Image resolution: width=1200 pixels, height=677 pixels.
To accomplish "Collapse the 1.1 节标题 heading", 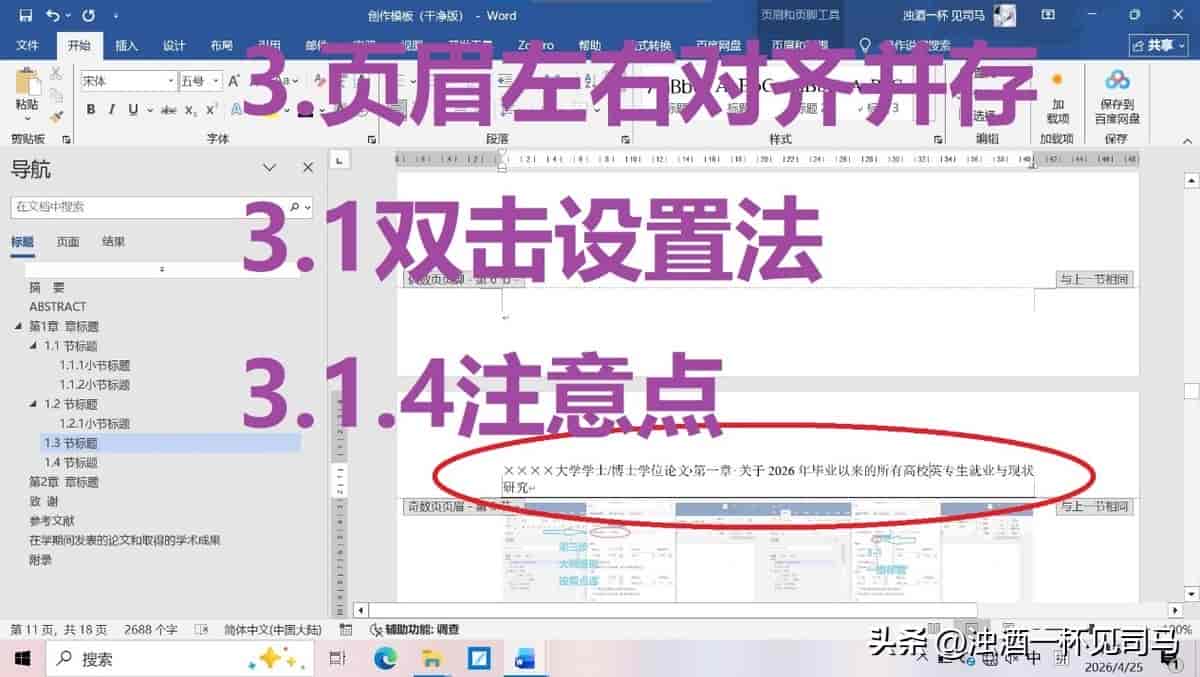I will click(33, 345).
